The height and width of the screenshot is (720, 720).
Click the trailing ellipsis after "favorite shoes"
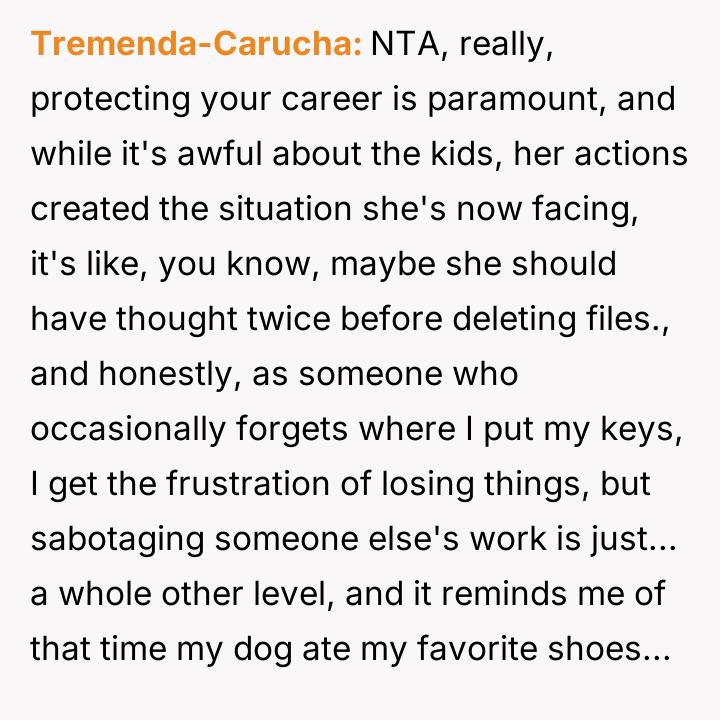pyautogui.click(x=658, y=650)
